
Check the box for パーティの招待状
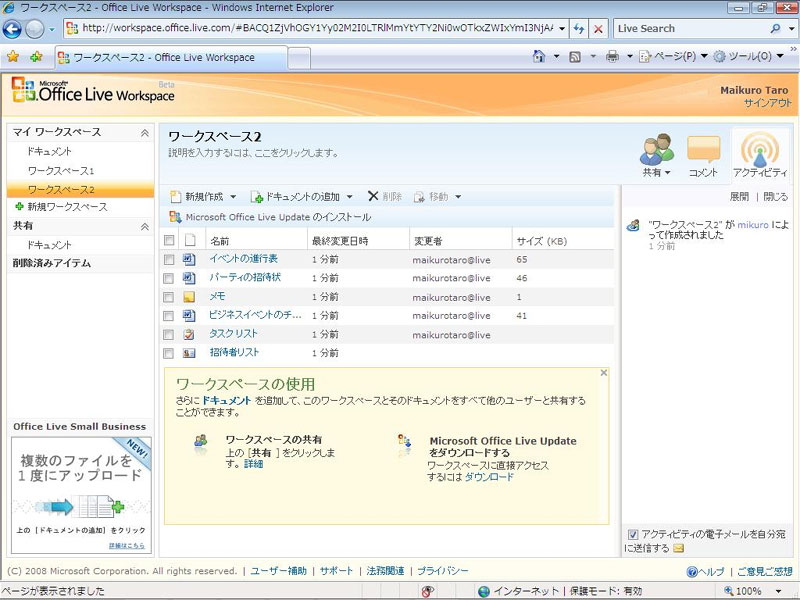(x=168, y=279)
